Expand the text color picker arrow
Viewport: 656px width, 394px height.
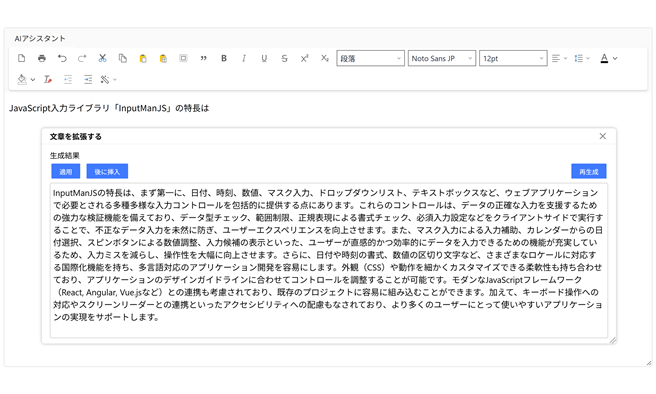615,59
